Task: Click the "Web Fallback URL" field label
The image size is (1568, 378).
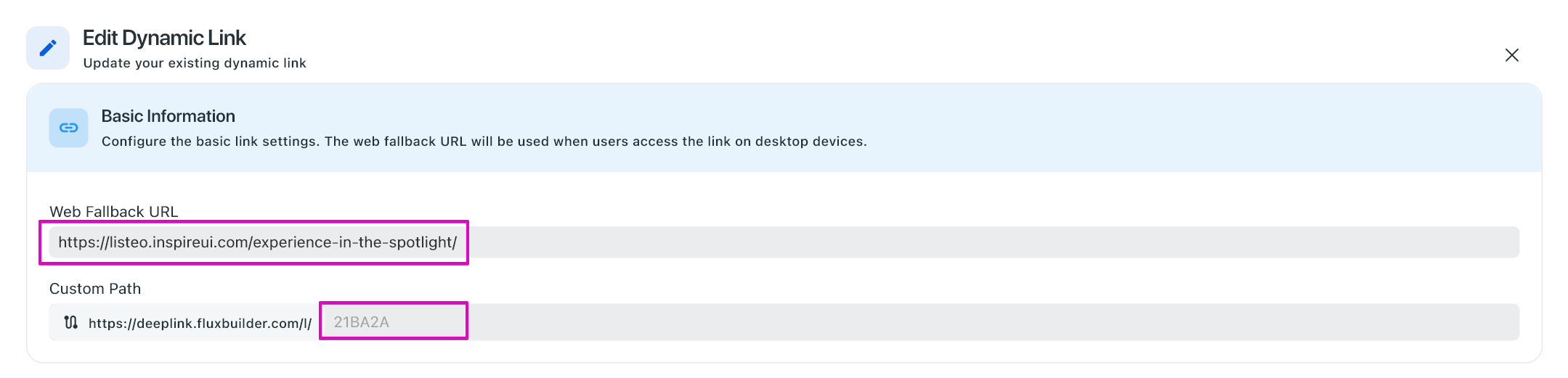Action: click(113, 212)
